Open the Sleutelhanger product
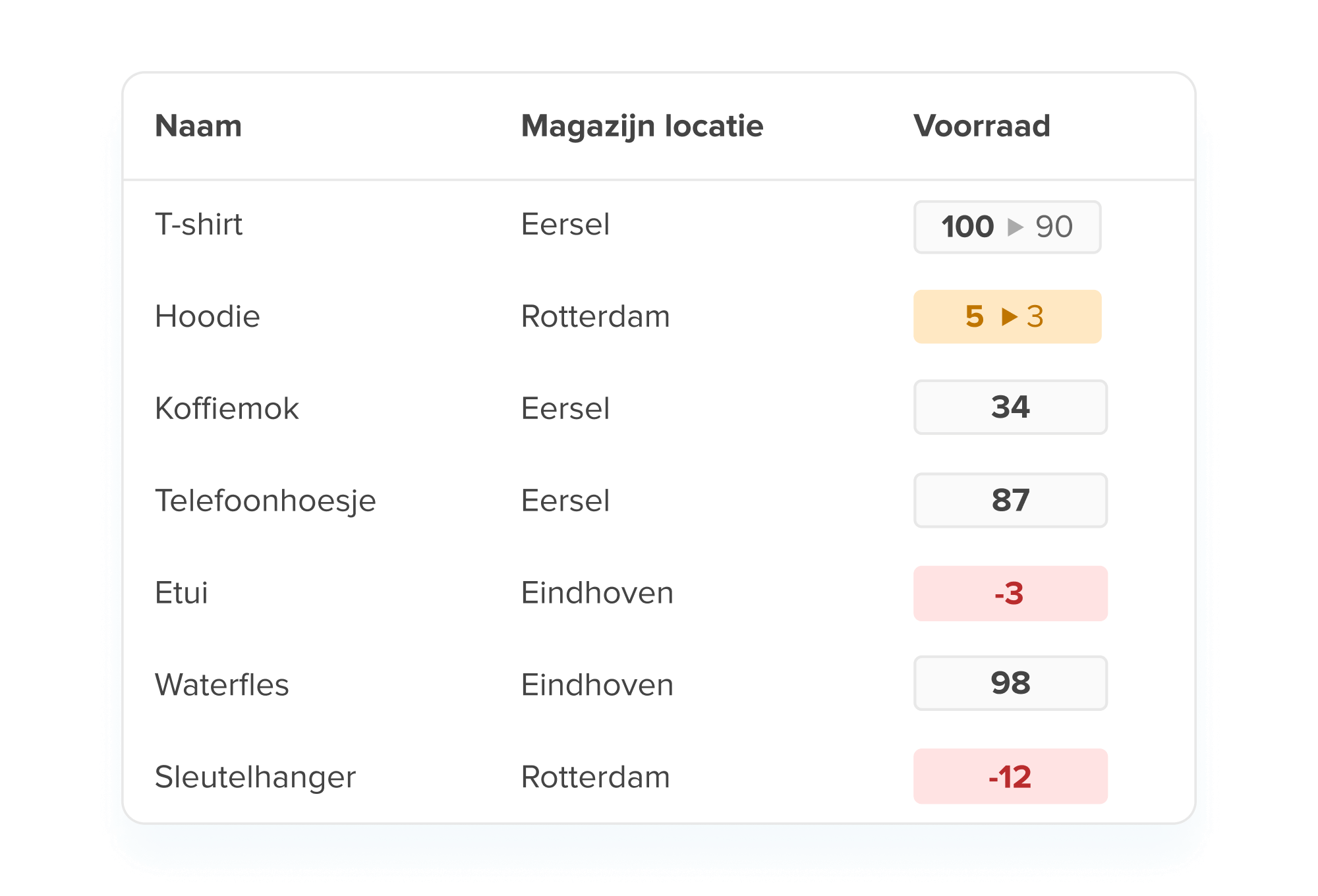1318x896 pixels. (x=255, y=777)
